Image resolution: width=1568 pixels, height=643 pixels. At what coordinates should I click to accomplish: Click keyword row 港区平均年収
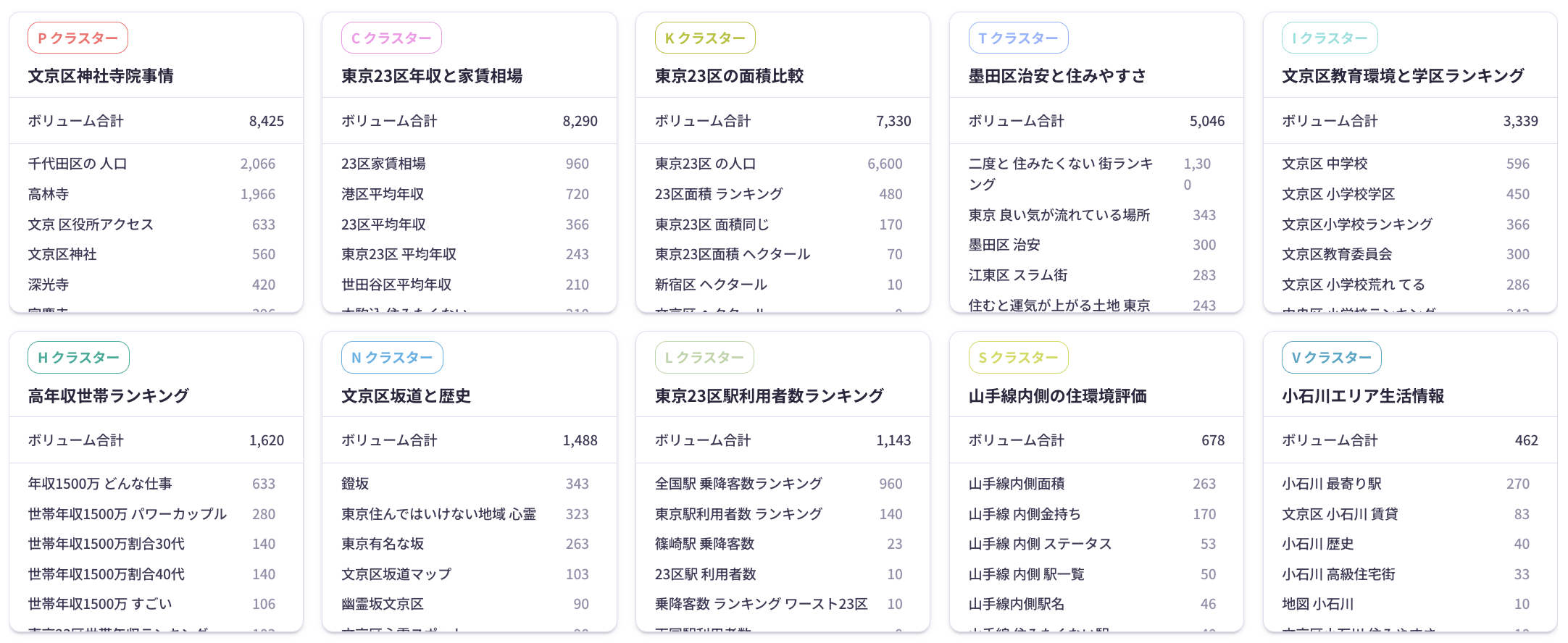(x=383, y=194)
